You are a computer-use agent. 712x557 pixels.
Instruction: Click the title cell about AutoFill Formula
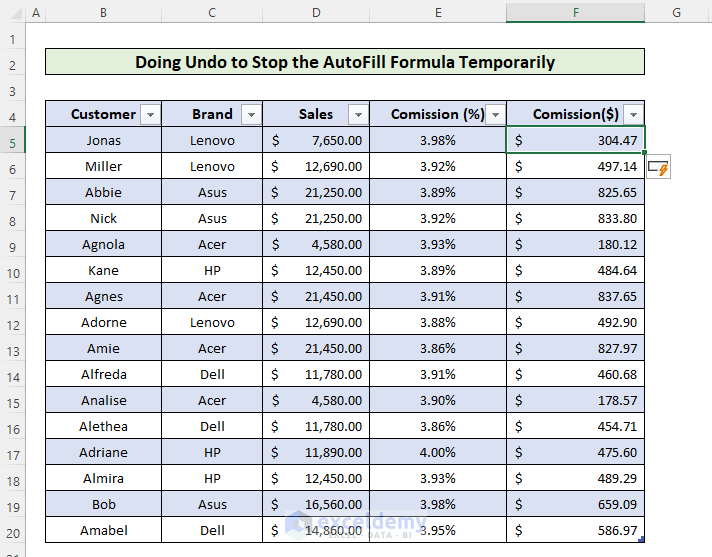345,63
